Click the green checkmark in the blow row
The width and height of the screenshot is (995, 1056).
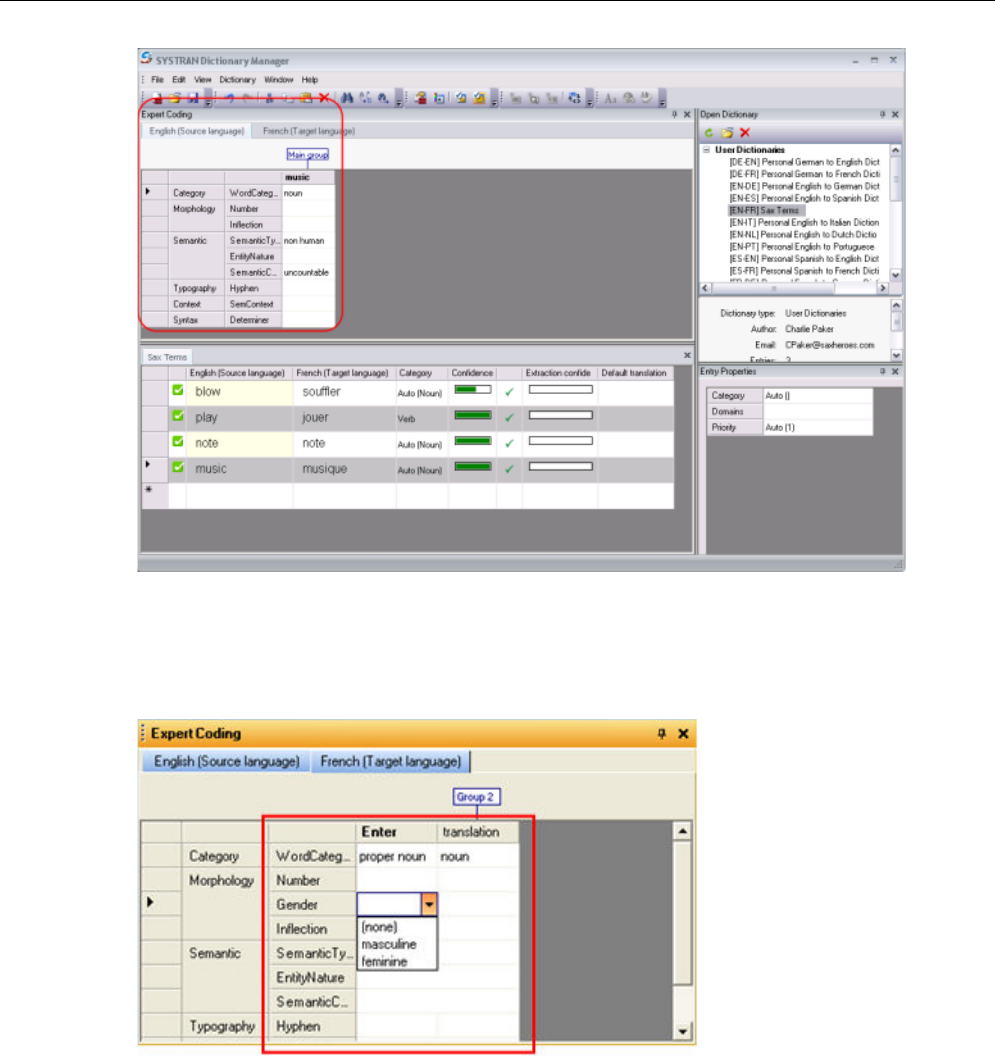[509, 391]
